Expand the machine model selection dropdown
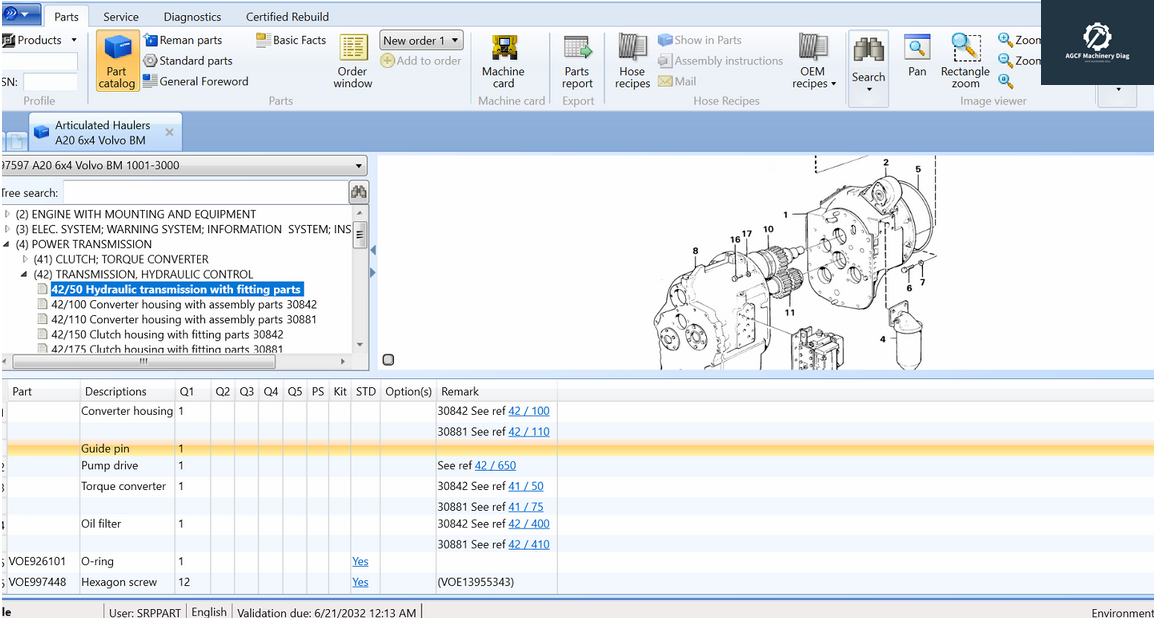 [x=359, y=166]
